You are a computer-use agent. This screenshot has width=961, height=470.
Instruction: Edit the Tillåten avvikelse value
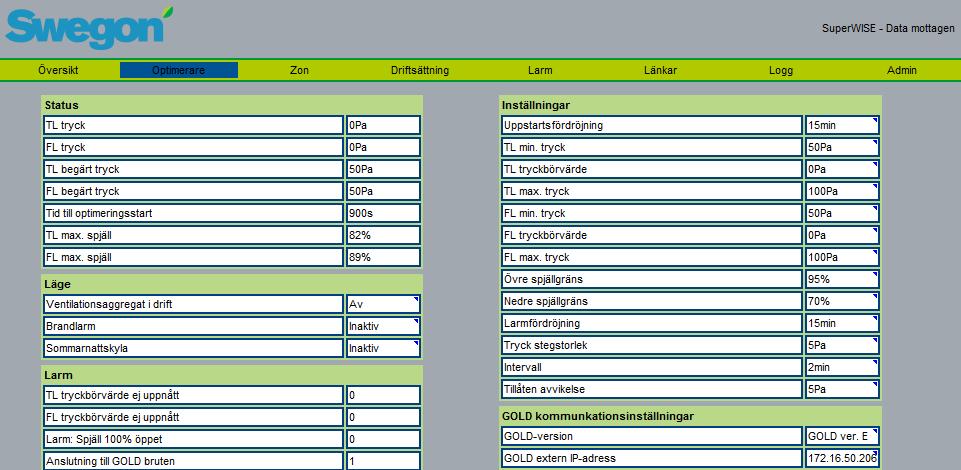[842, 389]
